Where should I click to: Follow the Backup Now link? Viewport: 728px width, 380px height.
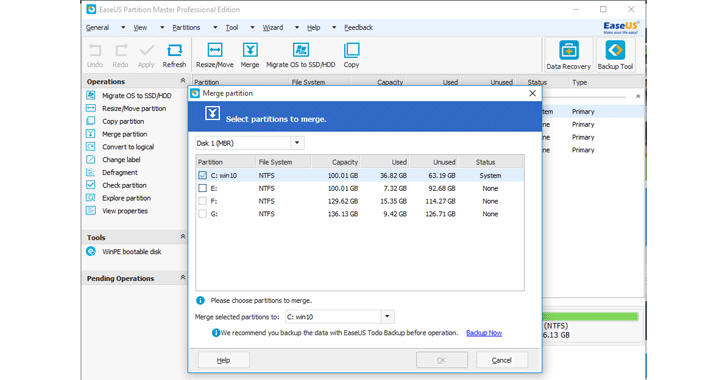pos(484,333)
